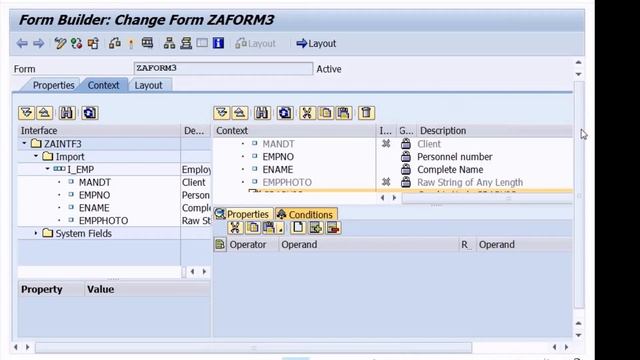The width and height of the screenshot is (640, 360).
Task: Click lock icon on Complete Name row
Action: tap(406, 169)
